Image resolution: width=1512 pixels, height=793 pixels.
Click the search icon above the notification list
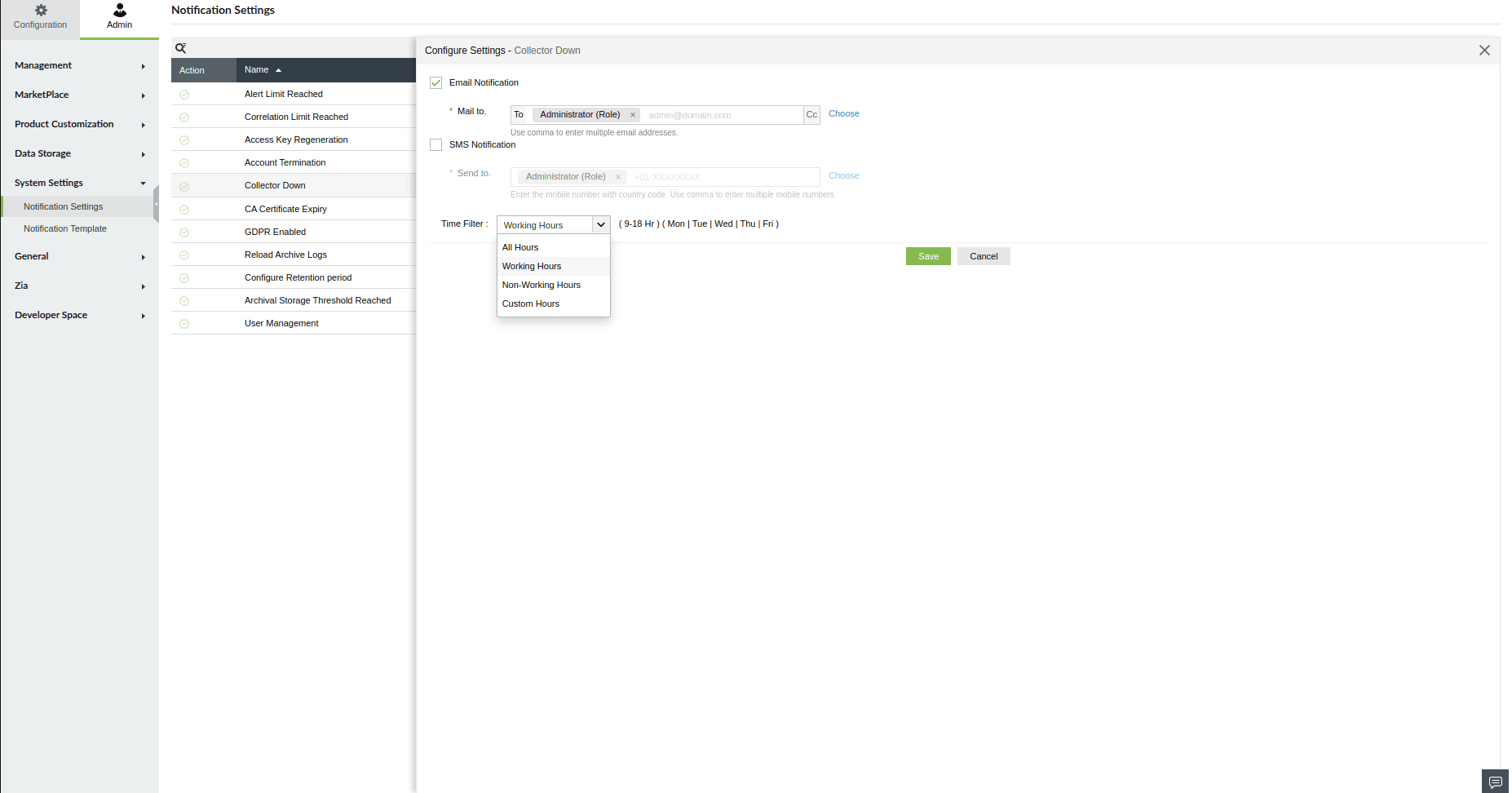(181, 48)
